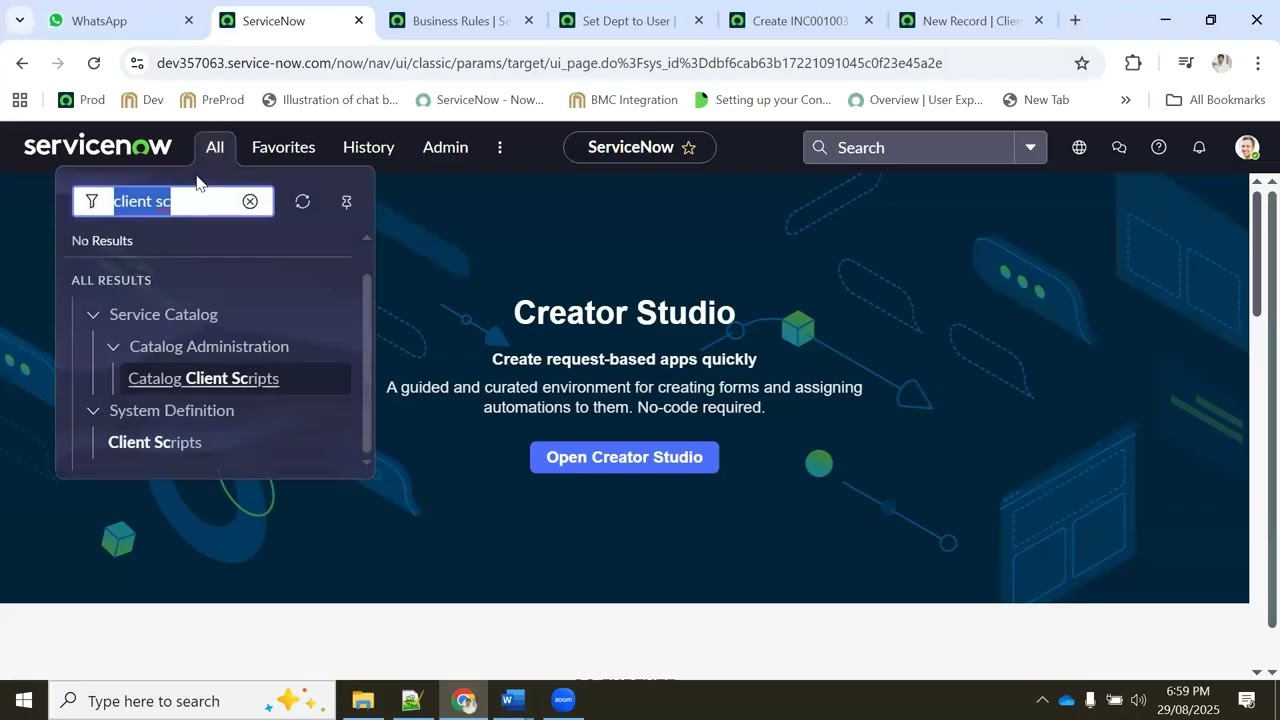This screenshot has width=1280, height=720.
Task: Pin the All menu panel
Action: tap(347, 202)
